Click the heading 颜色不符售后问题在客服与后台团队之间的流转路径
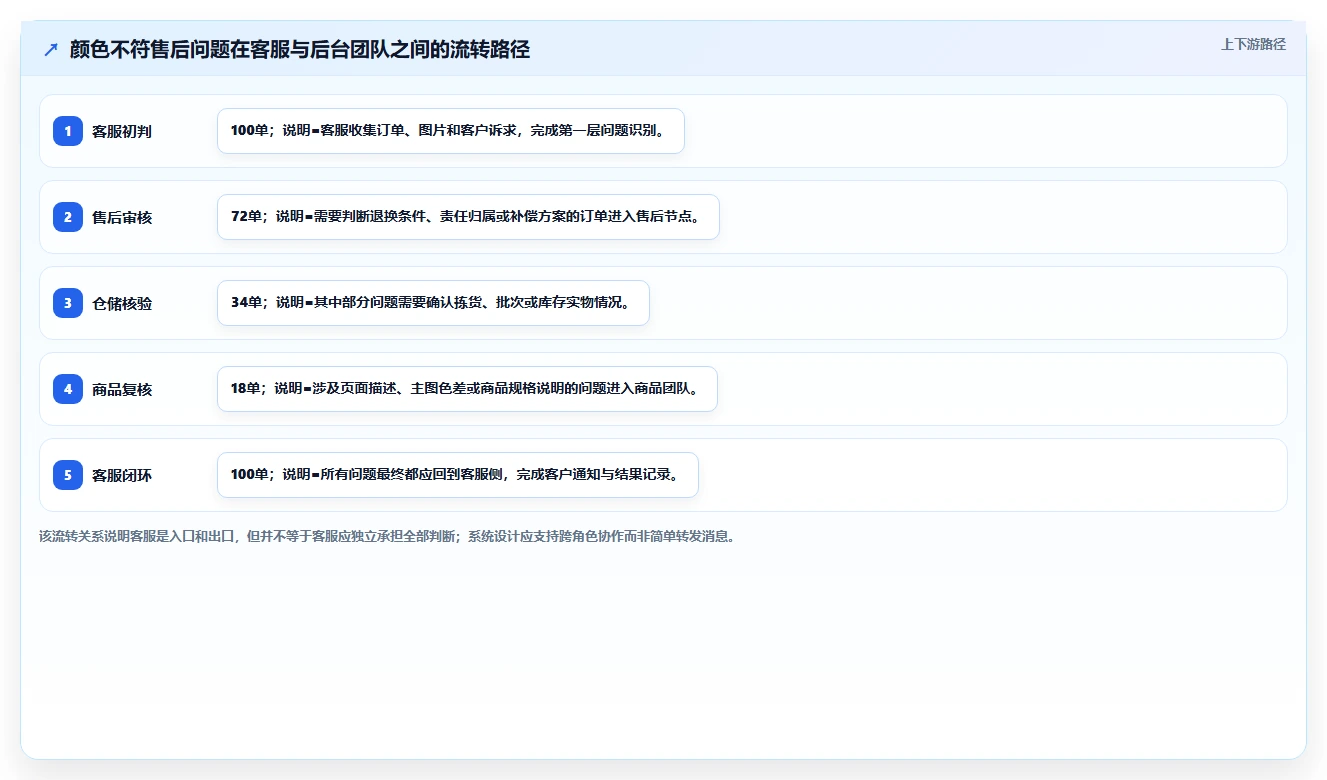This screenshot has height=780, width=1327. 300,50
